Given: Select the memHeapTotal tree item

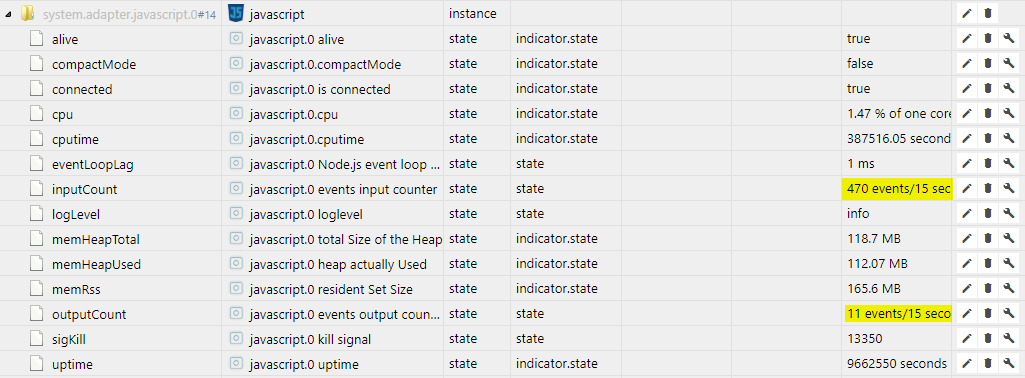Looking at the screenshot, I should 95,239.
